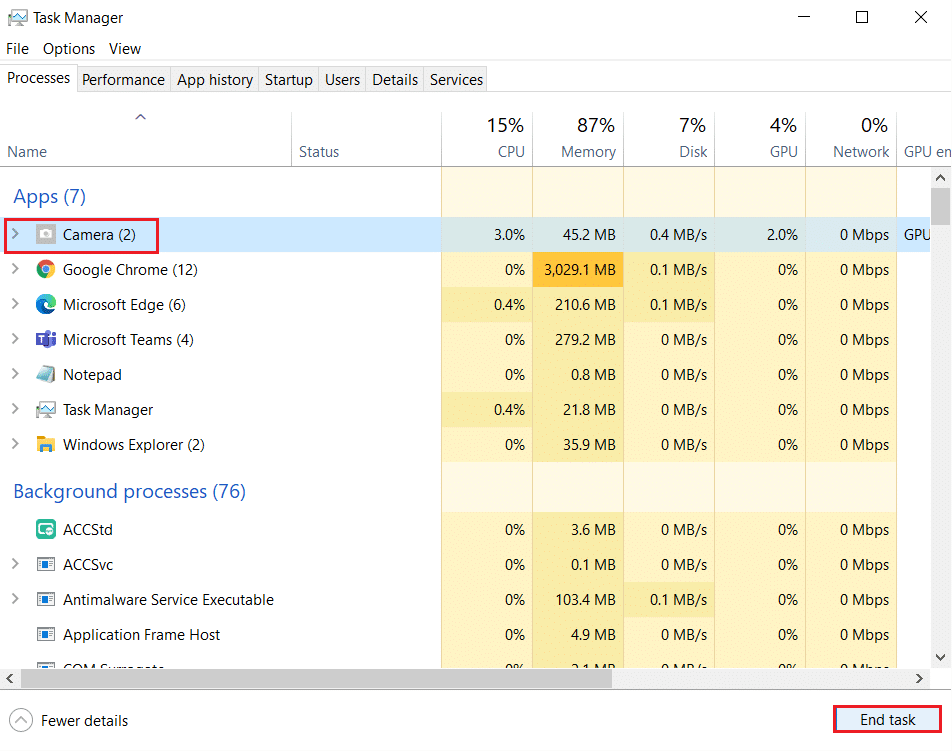Viewport: 952px width, 751px height.
Task: Click the Antimalware Service Executable icon
Action: point(46,599)
